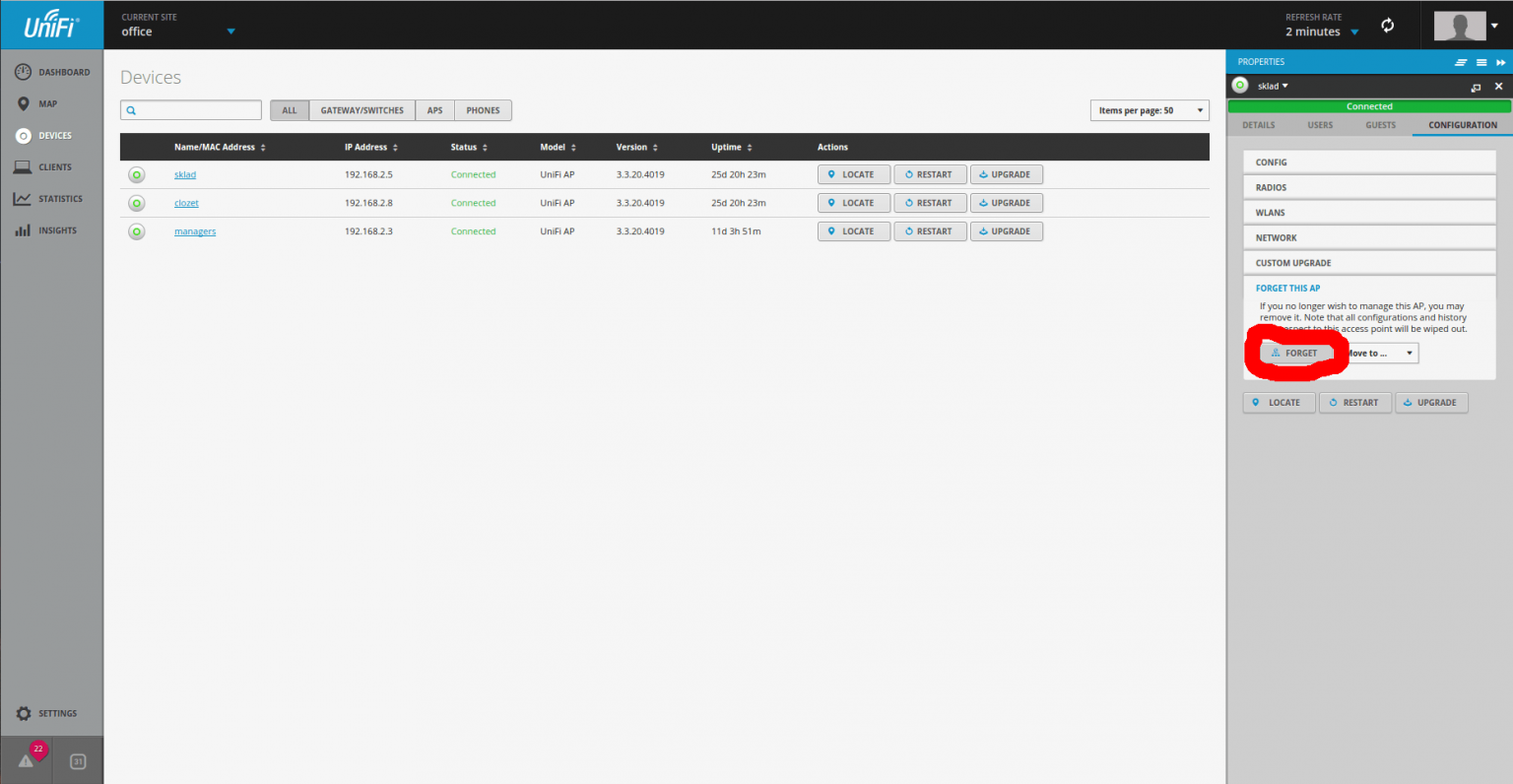The image size is (1513, 784).
Task: Click the Properties panel list-view icon
Action: coord(1481,62)
